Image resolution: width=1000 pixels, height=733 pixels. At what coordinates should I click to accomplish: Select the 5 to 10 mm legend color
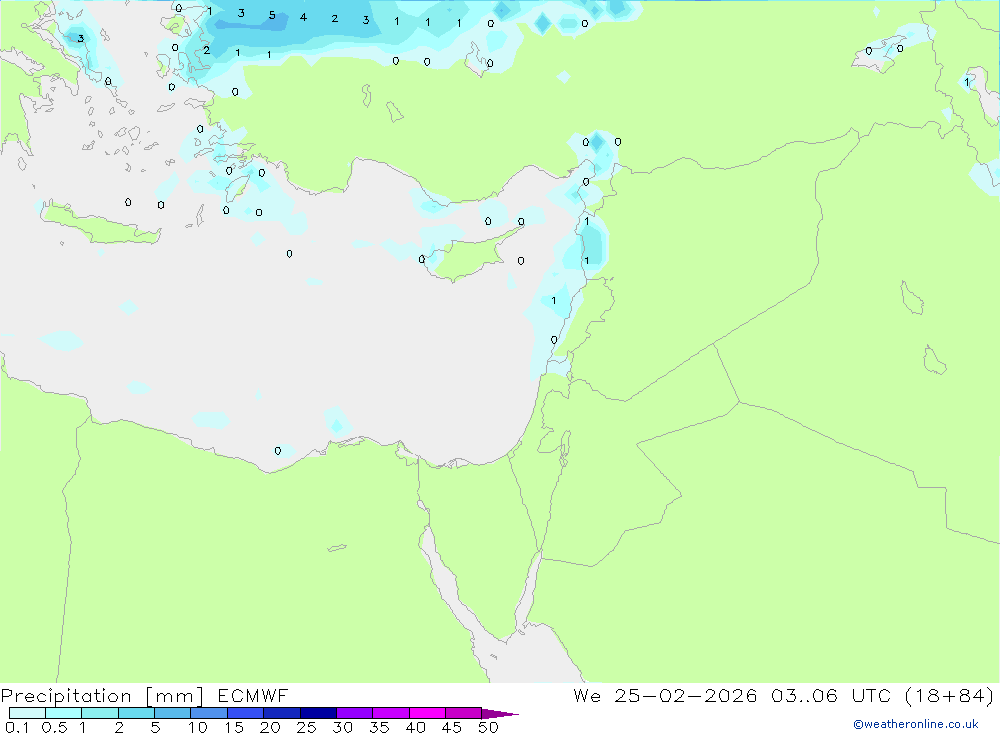(x=173, y=713)
